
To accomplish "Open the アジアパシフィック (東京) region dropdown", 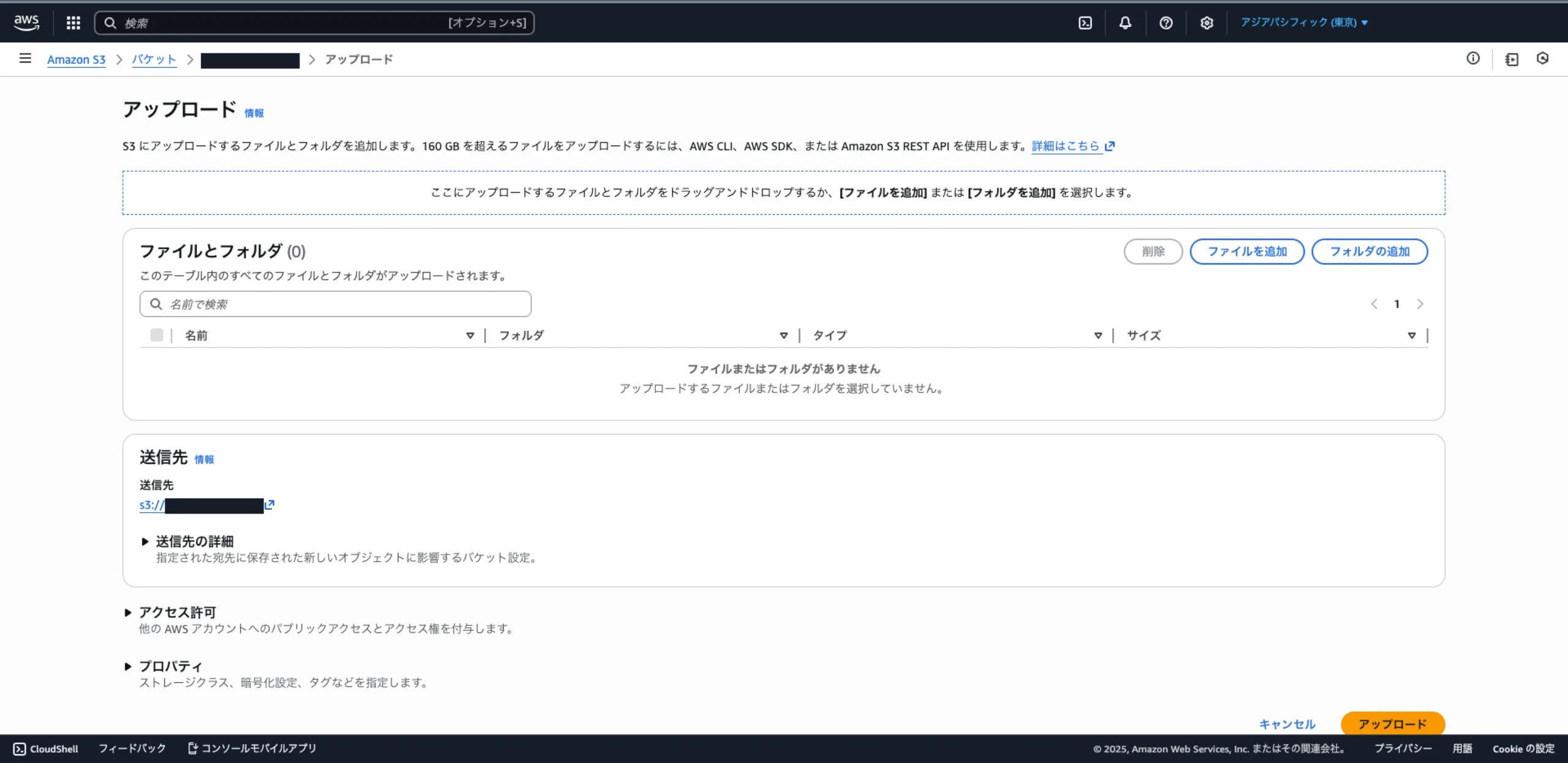I will point(1303,23).
